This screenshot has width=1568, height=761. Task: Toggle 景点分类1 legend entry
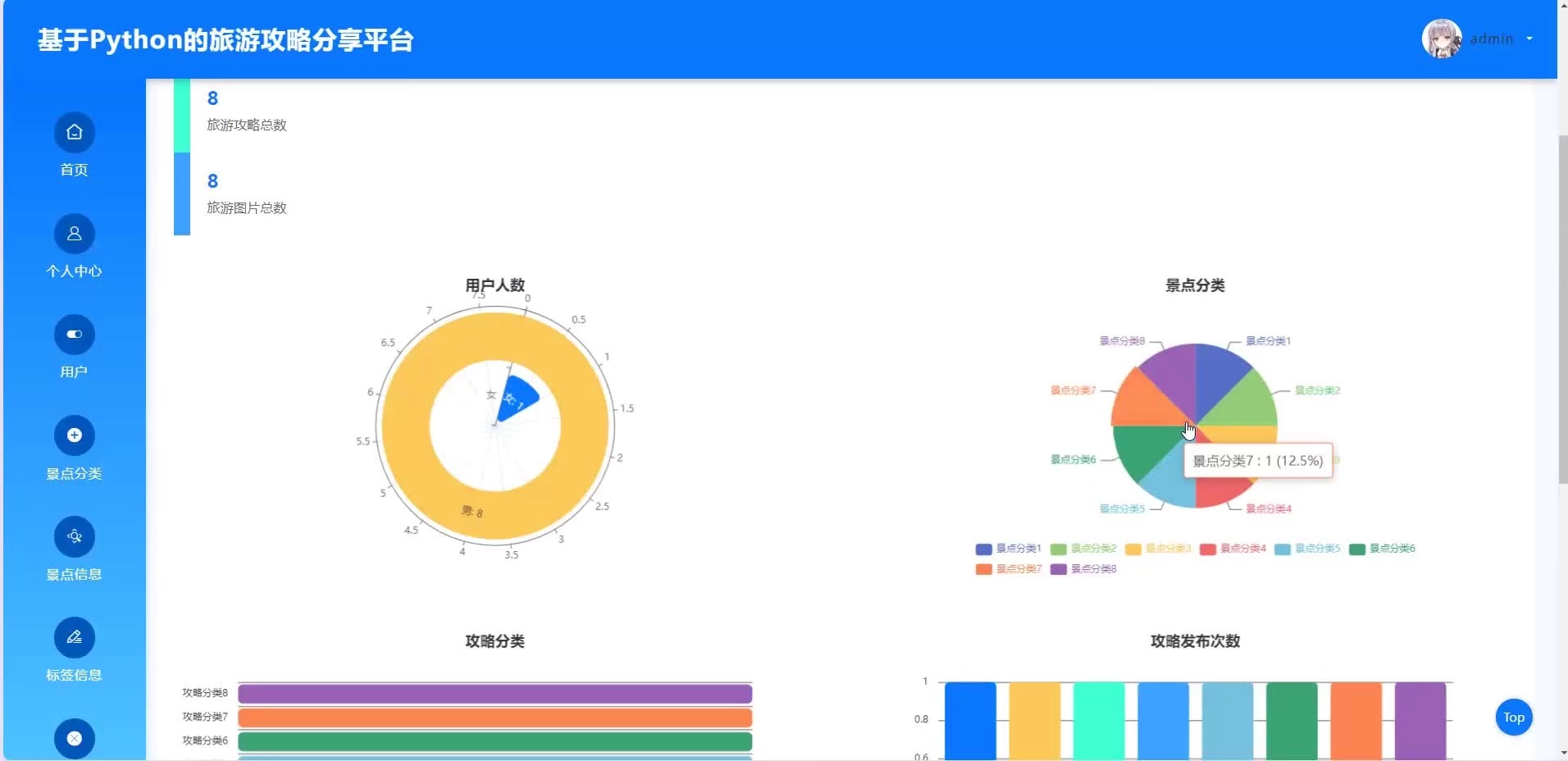[x=1008, y=549]
